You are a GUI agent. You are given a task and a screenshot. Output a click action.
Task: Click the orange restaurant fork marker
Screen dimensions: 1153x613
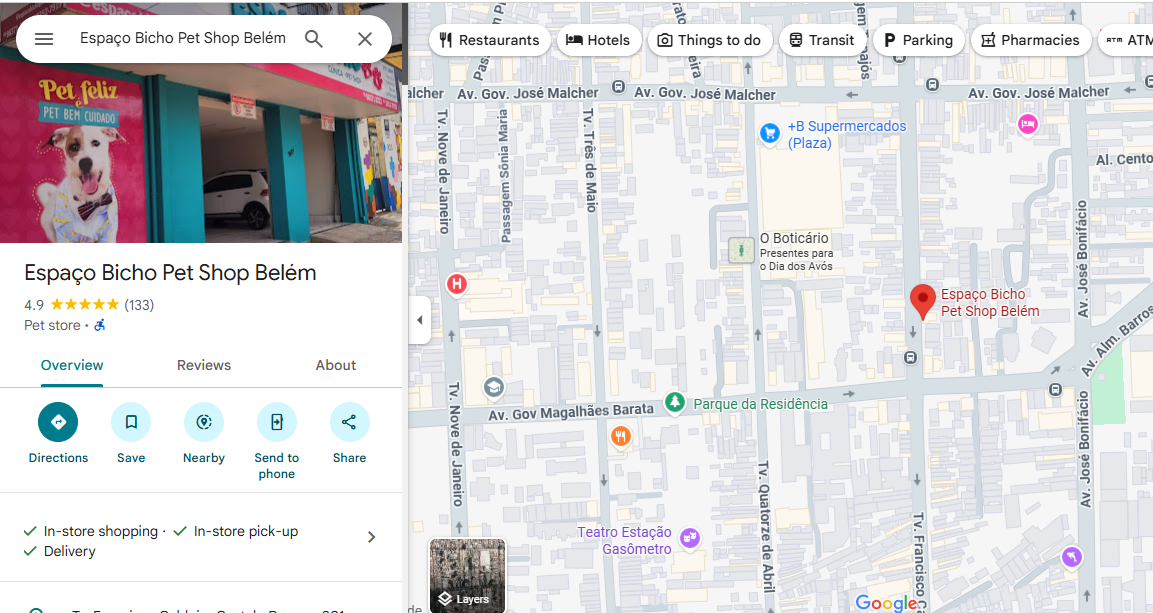pos(621,437)
